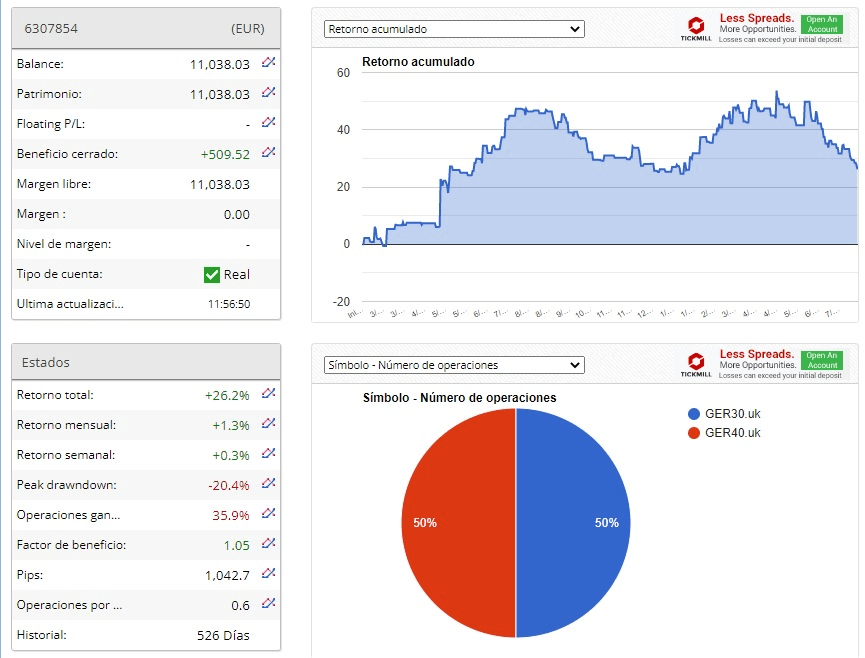Open the chart icon next to Balance
Viewport: 865px width, 658px height.
click(x=269, y=62)
